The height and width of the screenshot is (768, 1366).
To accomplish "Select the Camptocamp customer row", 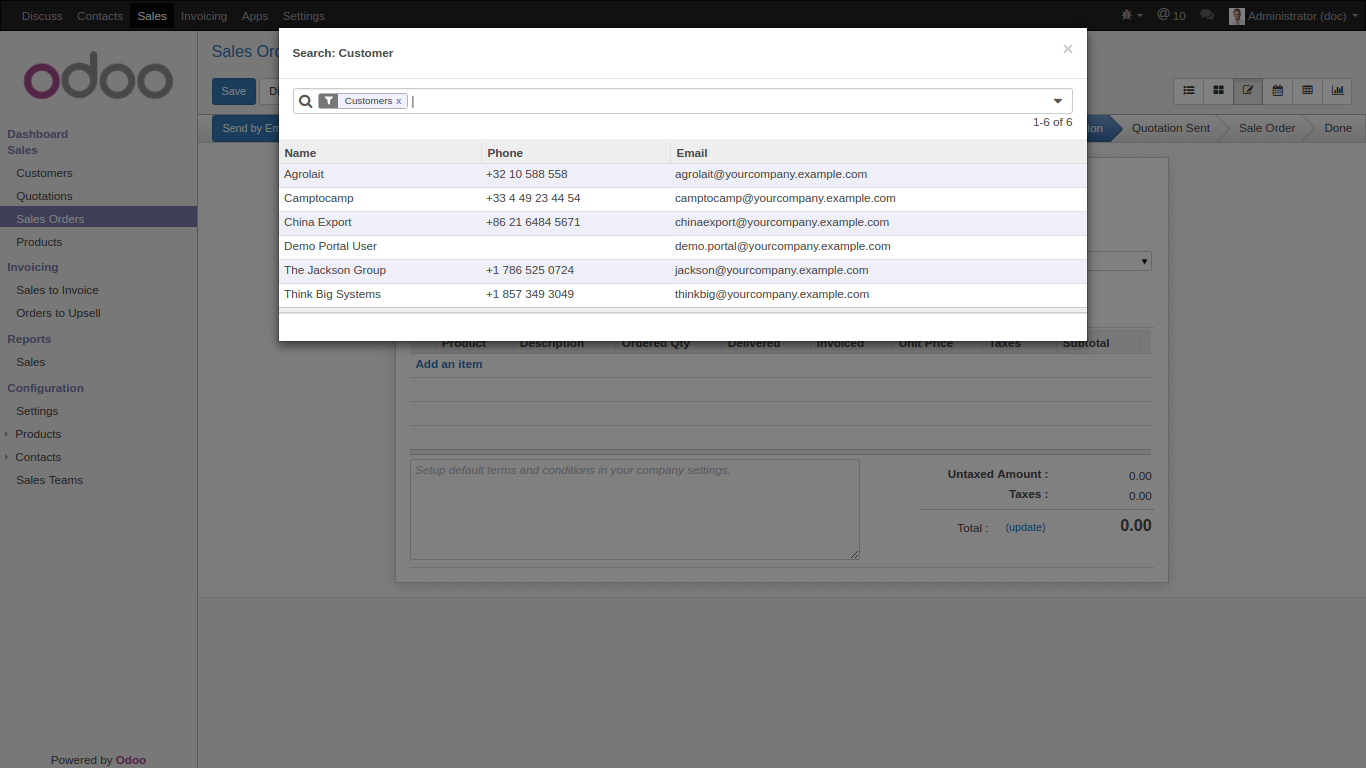I will 683,199.
